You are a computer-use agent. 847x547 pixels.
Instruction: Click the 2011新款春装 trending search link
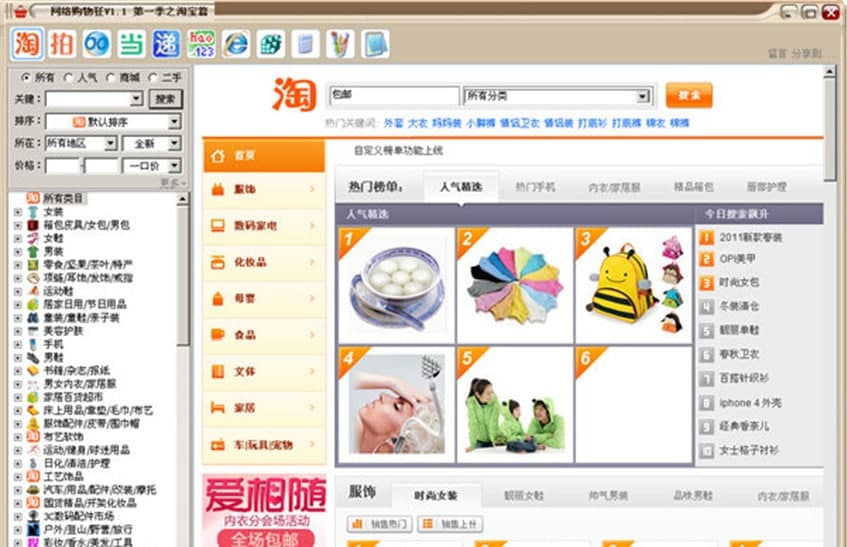pyautogui.click(x=750, y=238)
